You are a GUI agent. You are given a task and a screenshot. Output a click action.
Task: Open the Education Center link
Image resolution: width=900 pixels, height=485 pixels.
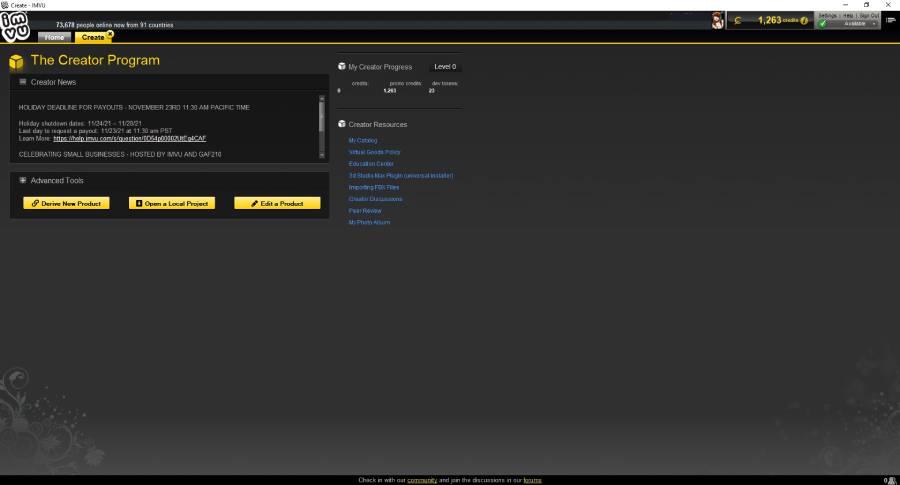[x=371, y=164]
